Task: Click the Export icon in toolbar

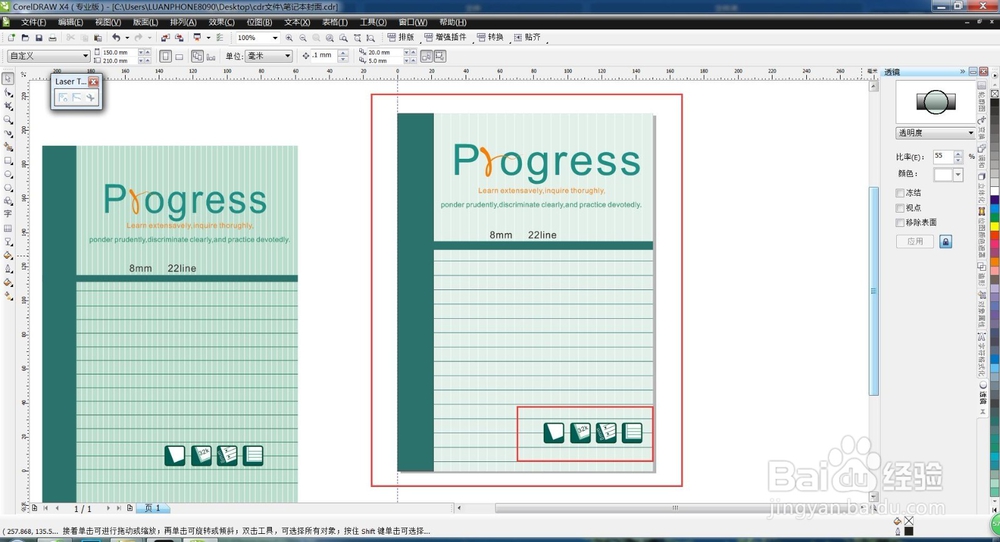Action: tap(179, 38)
